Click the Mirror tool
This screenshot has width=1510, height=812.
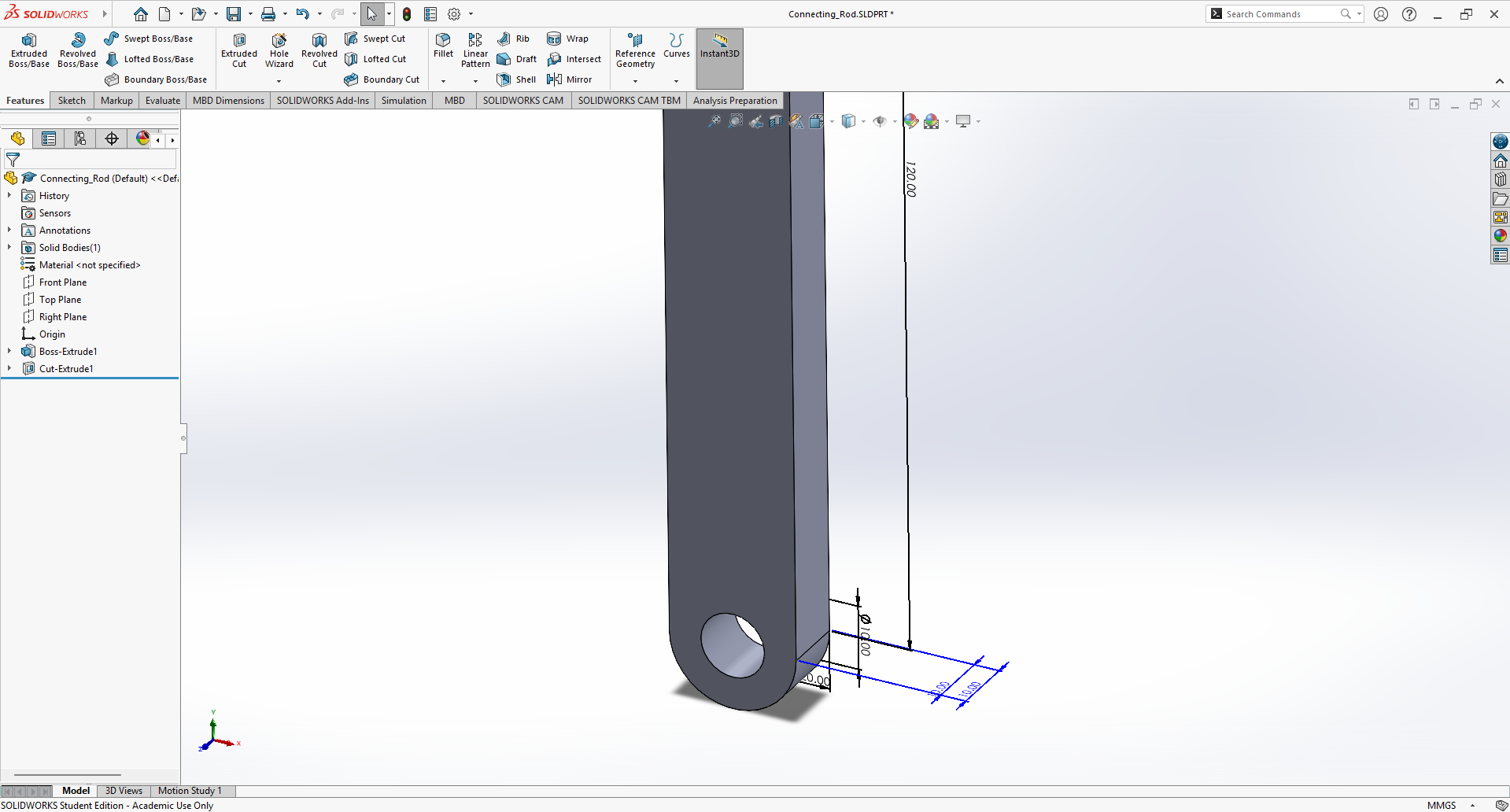(570, 79)
